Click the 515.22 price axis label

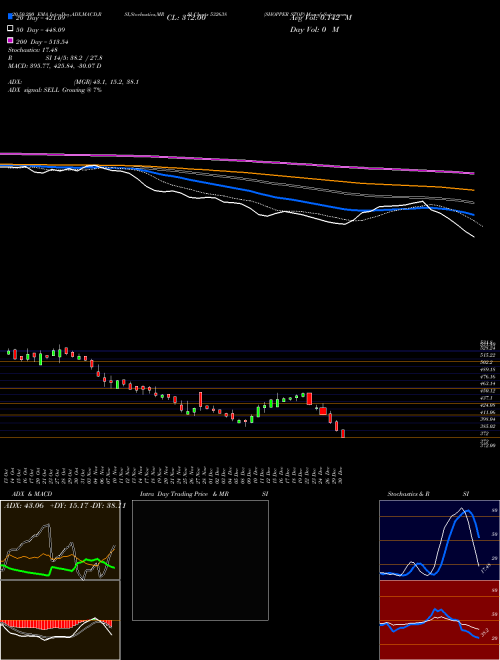pyautogui.click(x=488, y=355)
